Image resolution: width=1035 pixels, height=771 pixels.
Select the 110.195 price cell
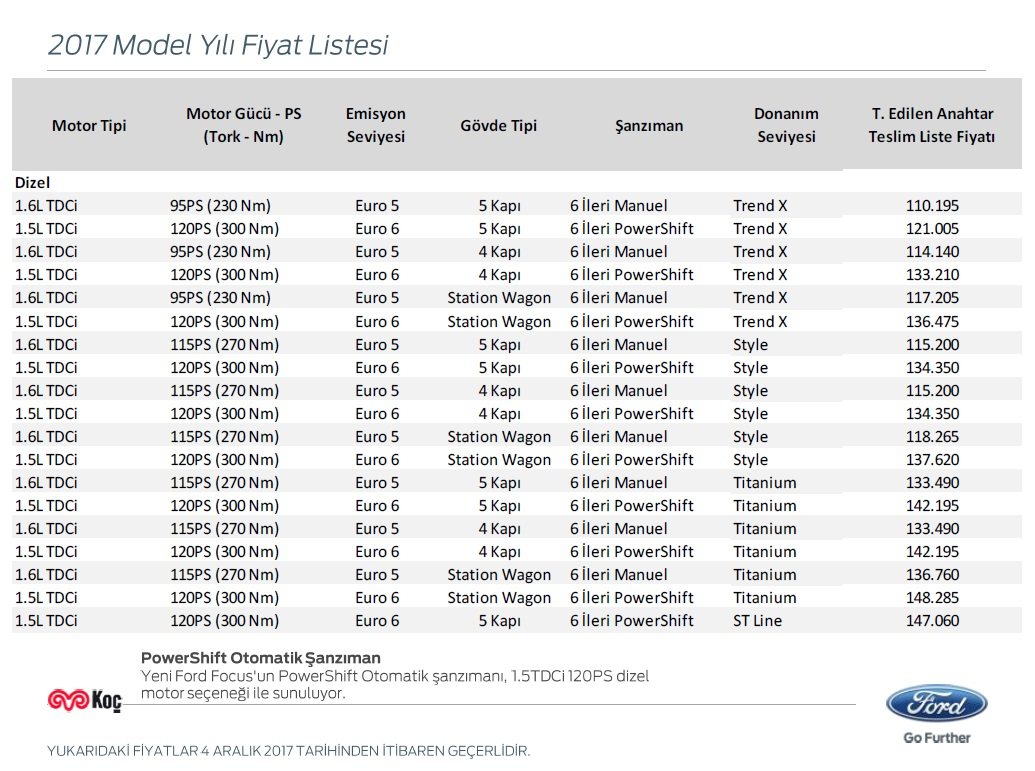932,205
